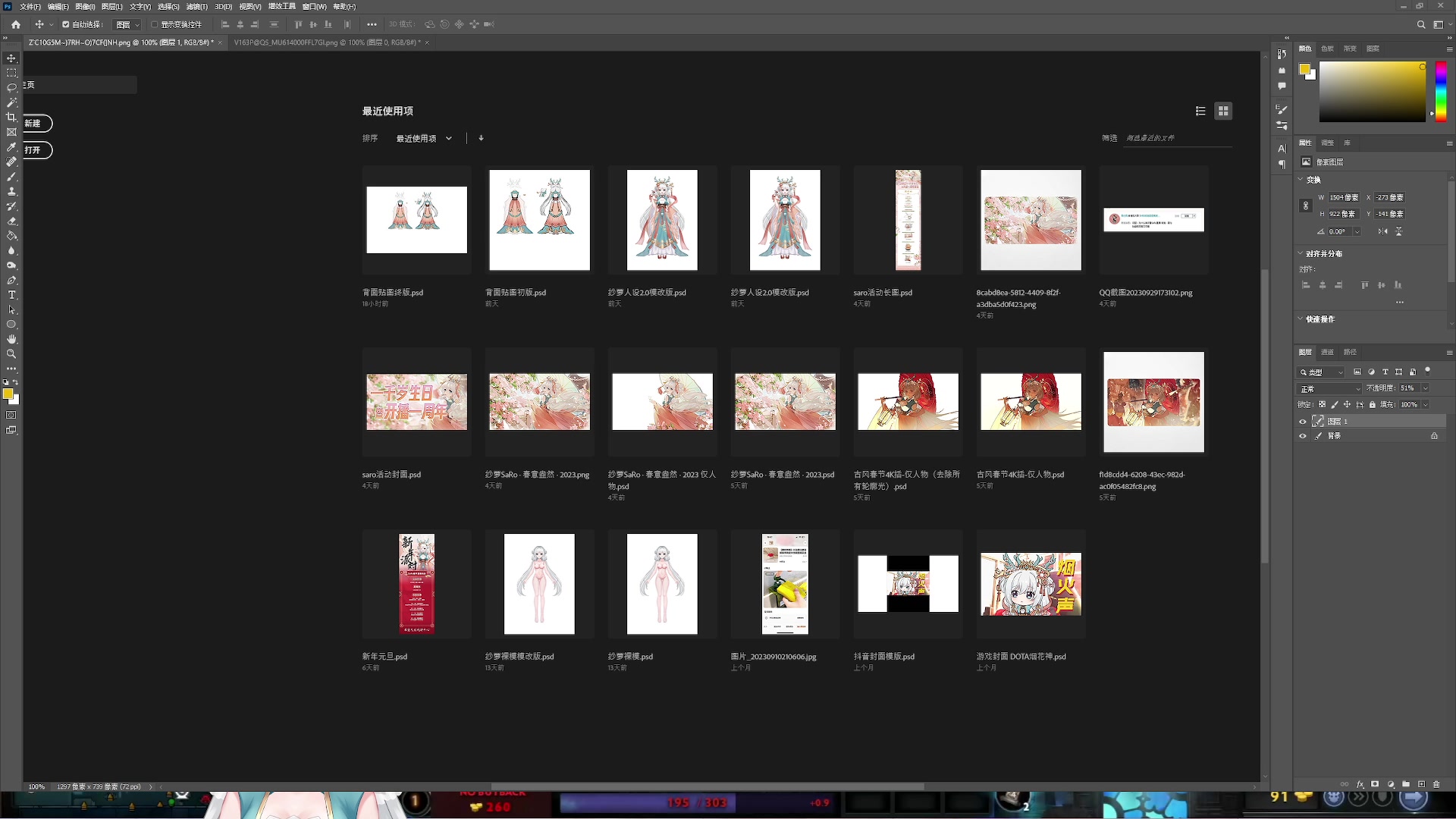Switch to the 色板 swatches tab
Screen dimensions: 1456x819
(x=1327, y=49)
